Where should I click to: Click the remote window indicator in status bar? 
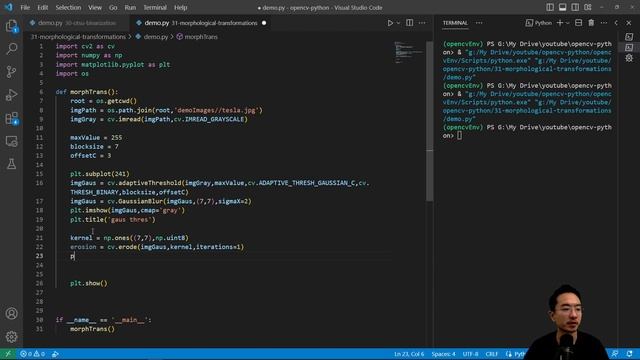click(x=8, y=354)
